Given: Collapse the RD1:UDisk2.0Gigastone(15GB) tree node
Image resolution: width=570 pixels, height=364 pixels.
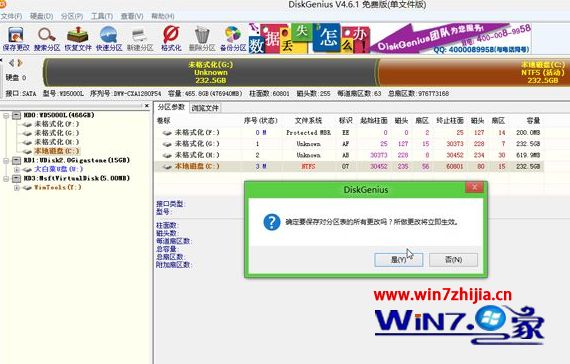Looking at the screenshot, I should tap(6, 160).
